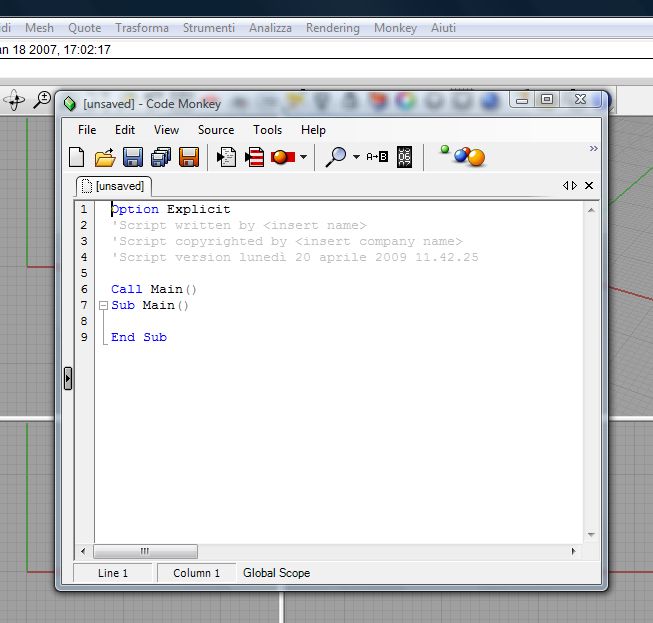Run script with orange ball icon
This screenshot has width=653, height=623.
click(283, 157)
